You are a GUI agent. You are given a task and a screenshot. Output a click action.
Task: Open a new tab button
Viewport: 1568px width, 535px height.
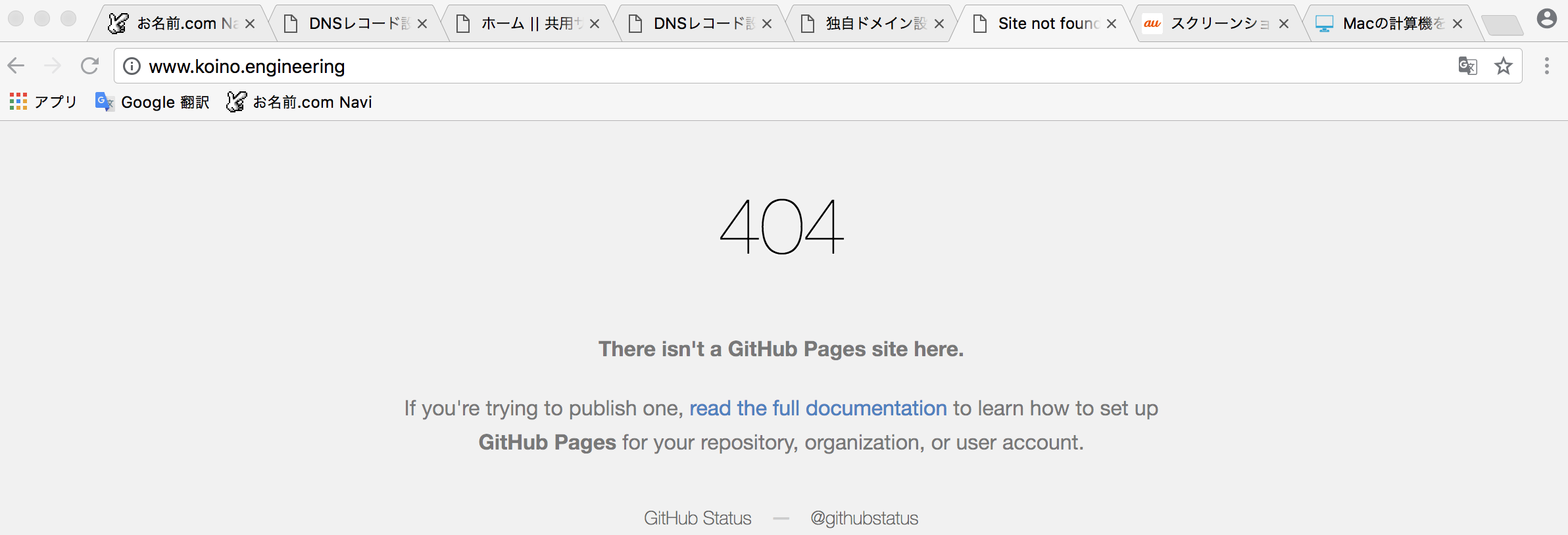coord(1502,26)
